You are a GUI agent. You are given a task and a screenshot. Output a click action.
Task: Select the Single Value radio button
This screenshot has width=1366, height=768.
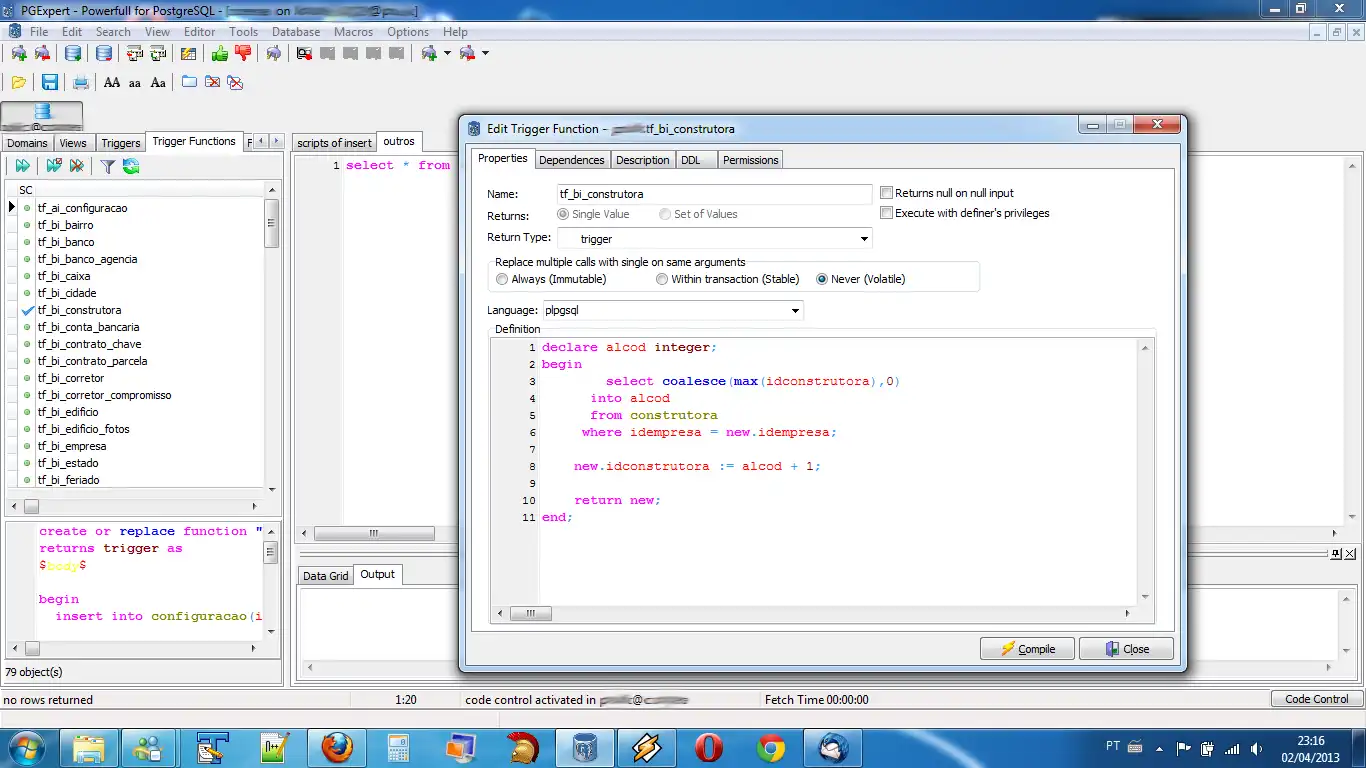[563, 214]
